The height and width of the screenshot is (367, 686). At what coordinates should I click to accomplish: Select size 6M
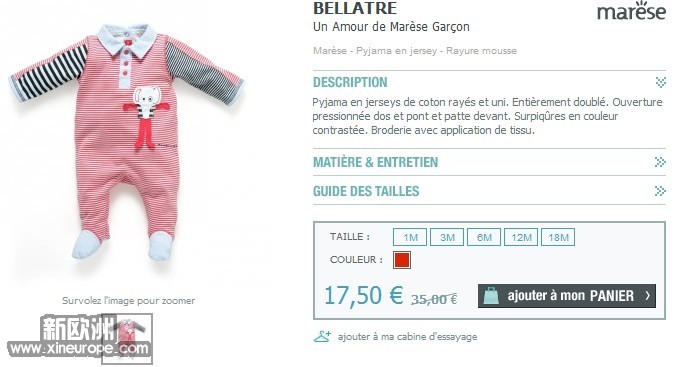click(x=484, y=237)
